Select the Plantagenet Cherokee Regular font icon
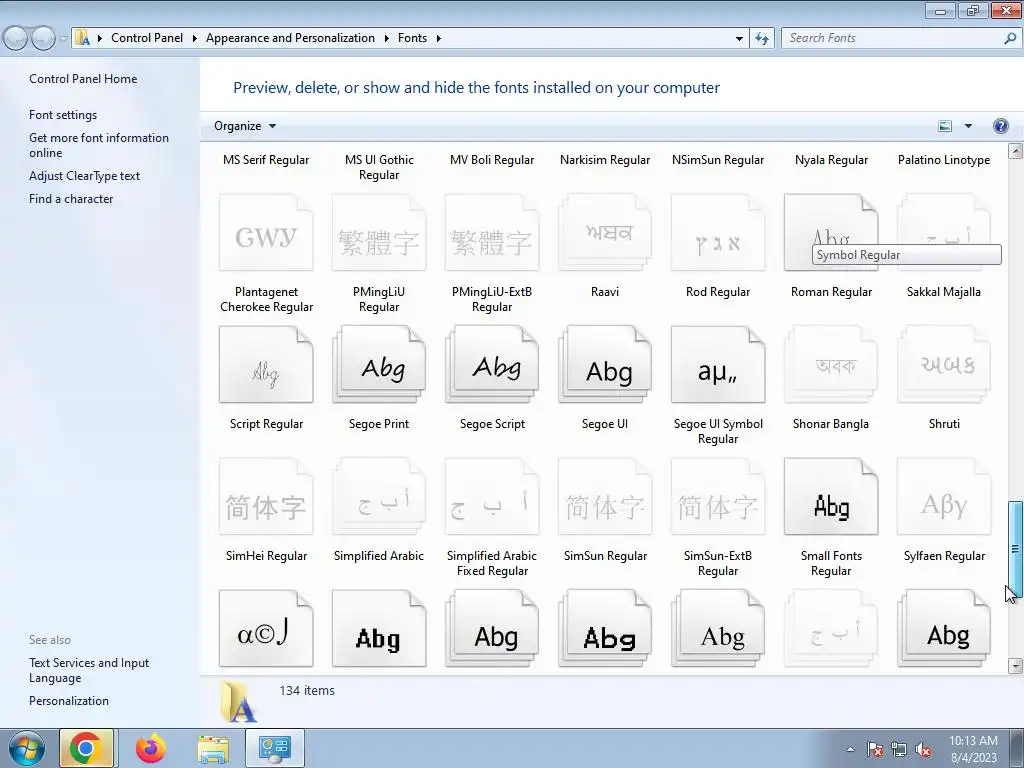The image size is (1024, 768). click(266, 232)
